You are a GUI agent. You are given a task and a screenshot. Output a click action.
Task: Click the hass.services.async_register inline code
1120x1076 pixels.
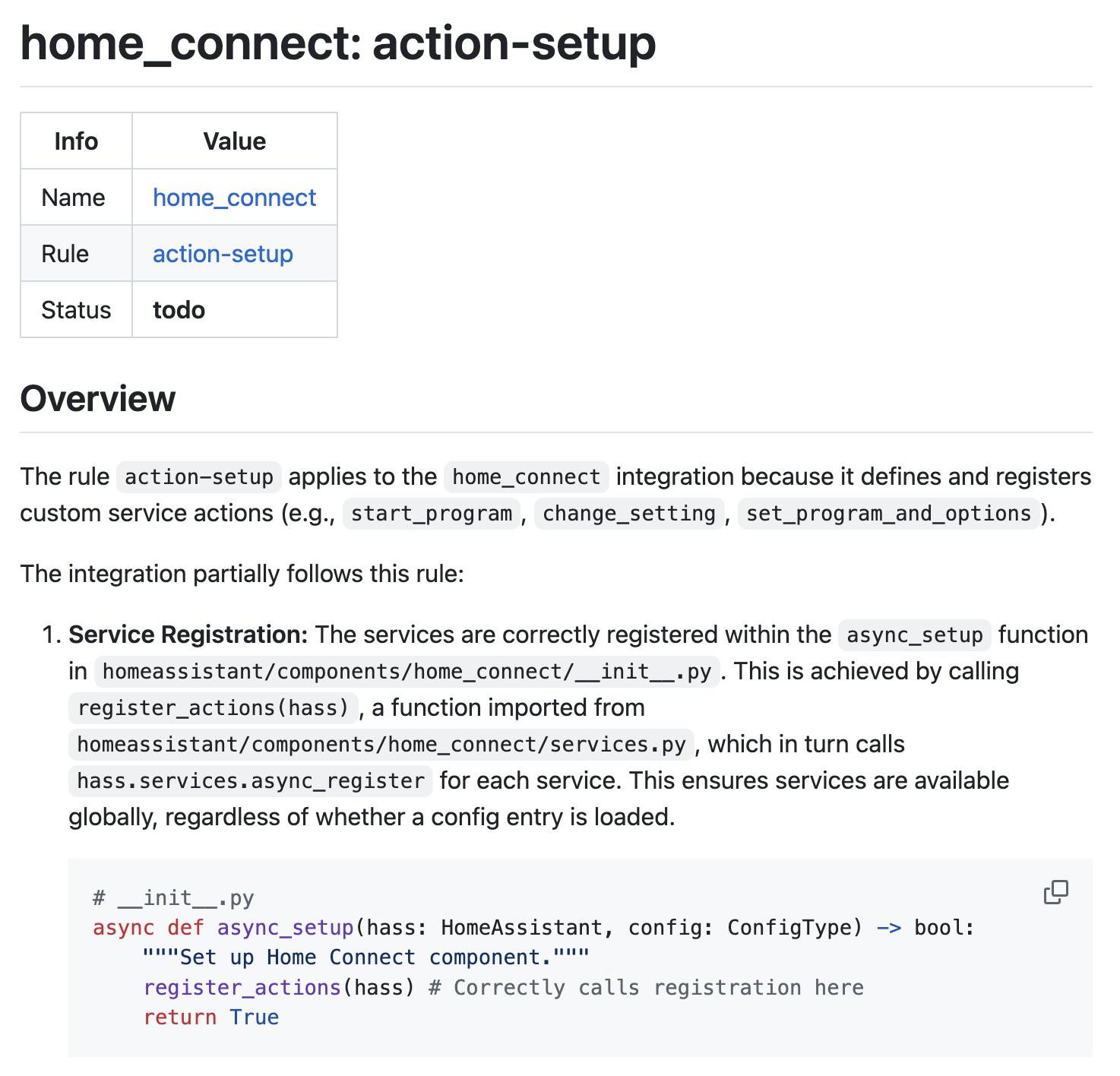pyautogui.click(x=251, y=781)
